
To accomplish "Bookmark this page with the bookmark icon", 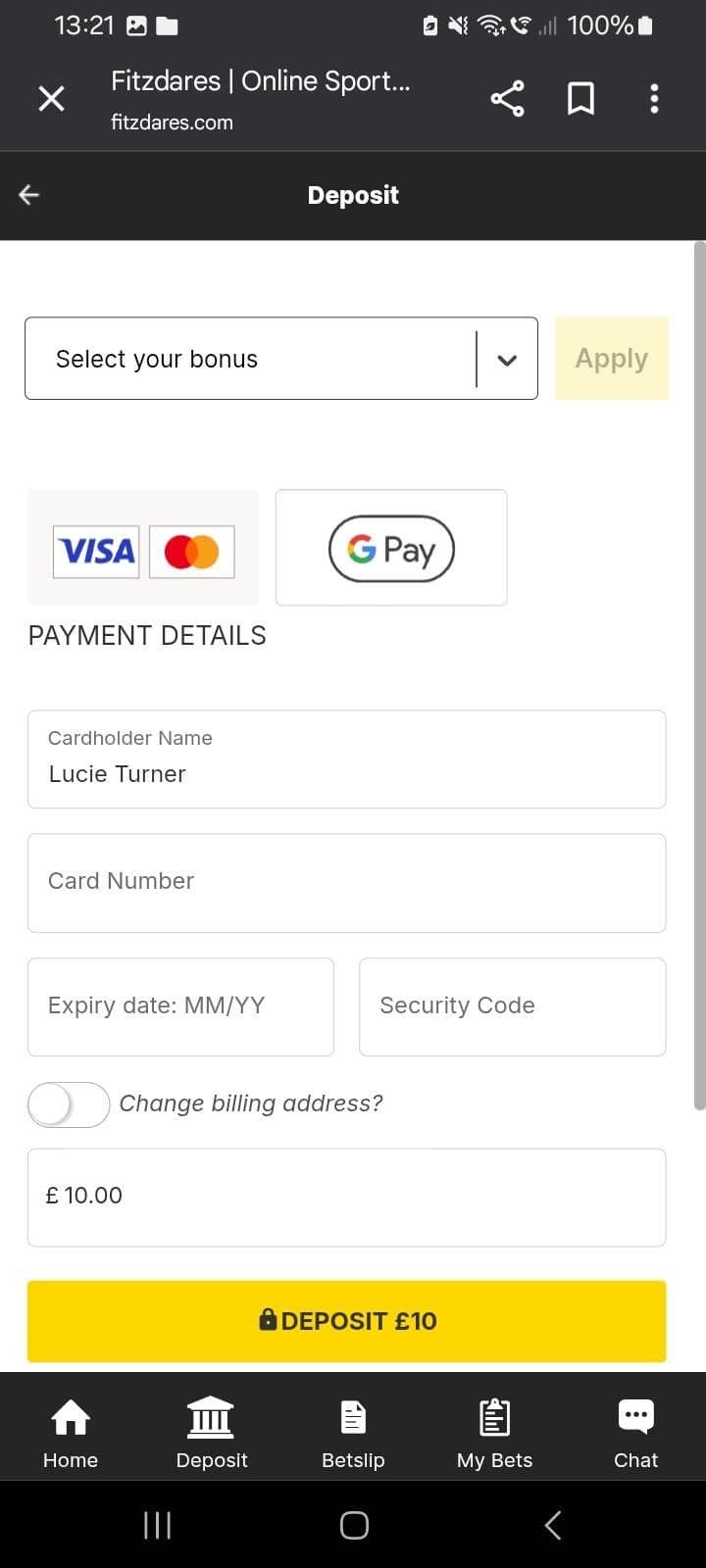I will click(x=580, y=98).
